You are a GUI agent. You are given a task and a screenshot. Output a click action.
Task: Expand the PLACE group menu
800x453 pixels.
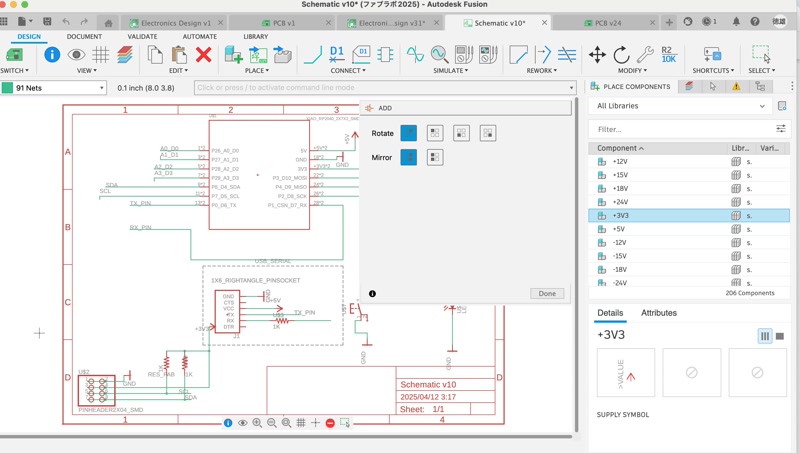click(x=257, y=70)
